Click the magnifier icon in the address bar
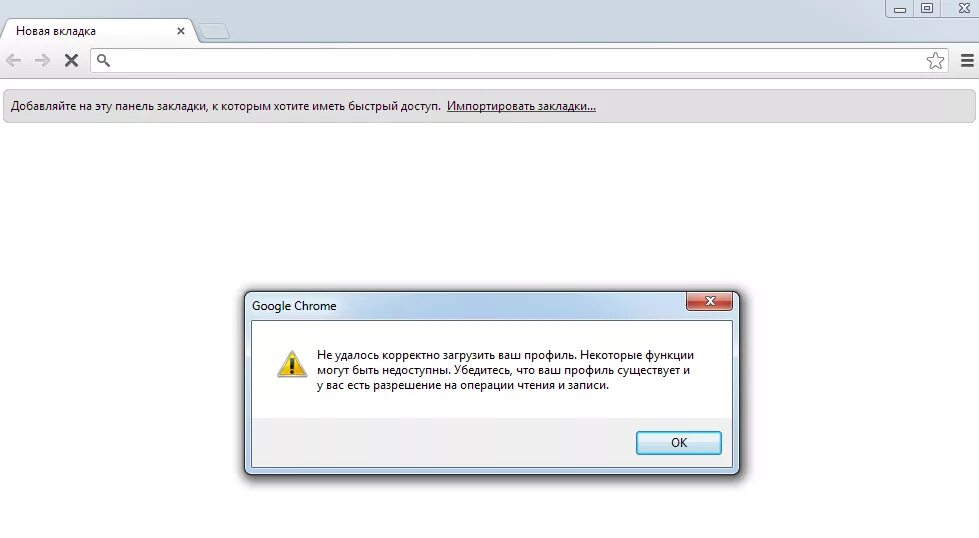The height and width of the screenshot is (538, 979). click(104, 61)
